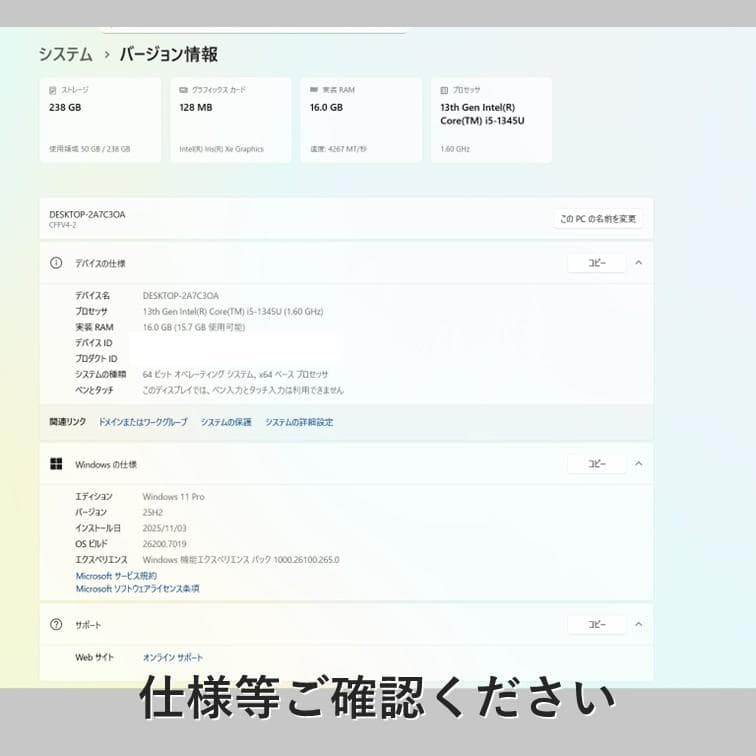756x756 pixels.
Task: Click the question mark Support icon
Action: pos(56,624)
